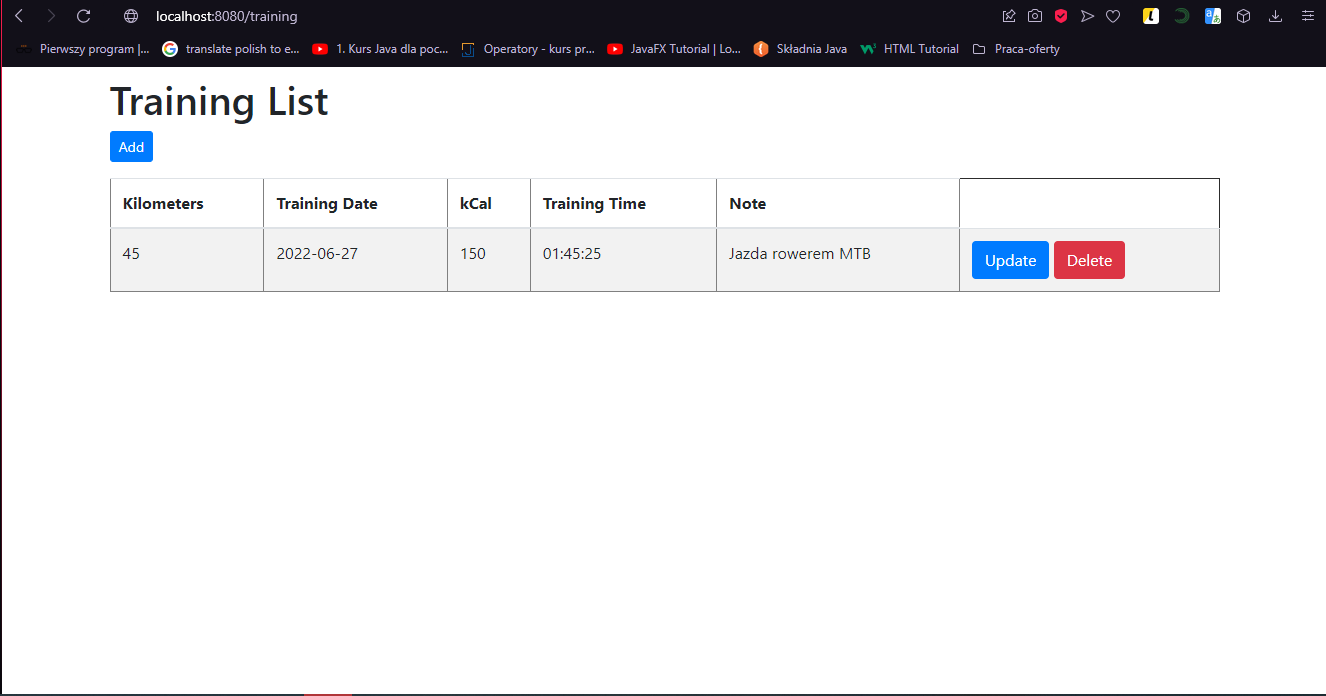Open the easy setup sliders icon

pos(1307,16)
